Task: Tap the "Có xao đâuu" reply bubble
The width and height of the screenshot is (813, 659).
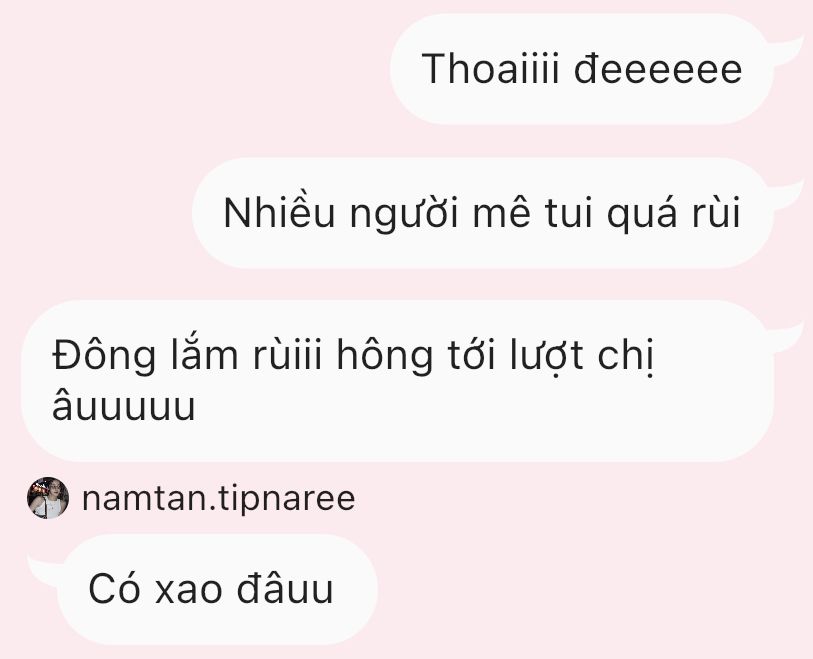Action: [x=217, y=590]
